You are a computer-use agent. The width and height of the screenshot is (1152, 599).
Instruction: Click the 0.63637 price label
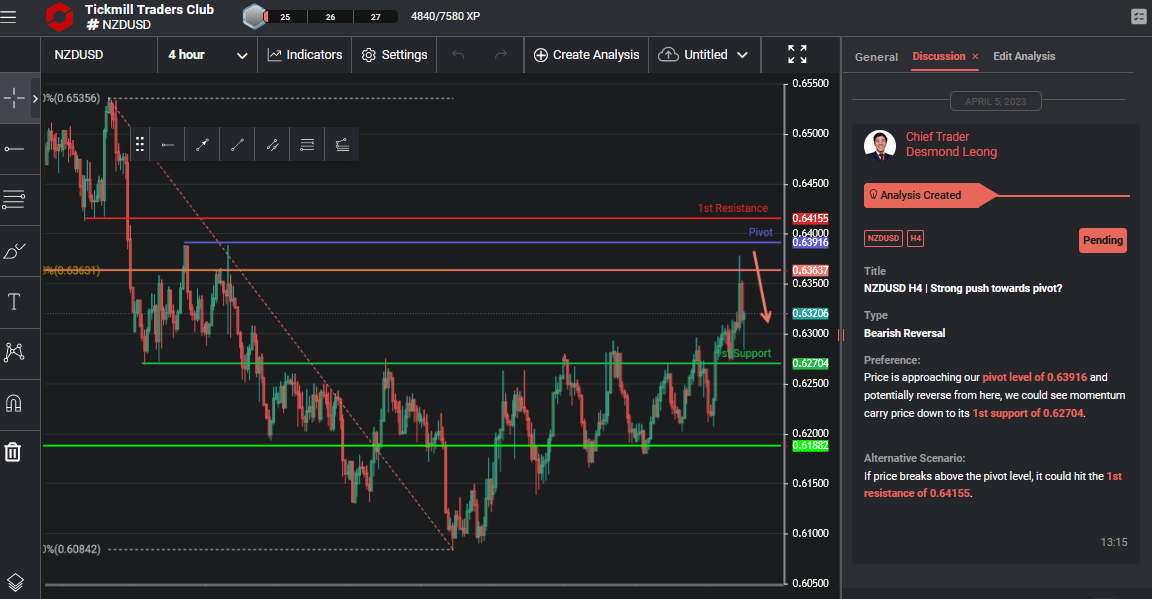click(810, 270)
